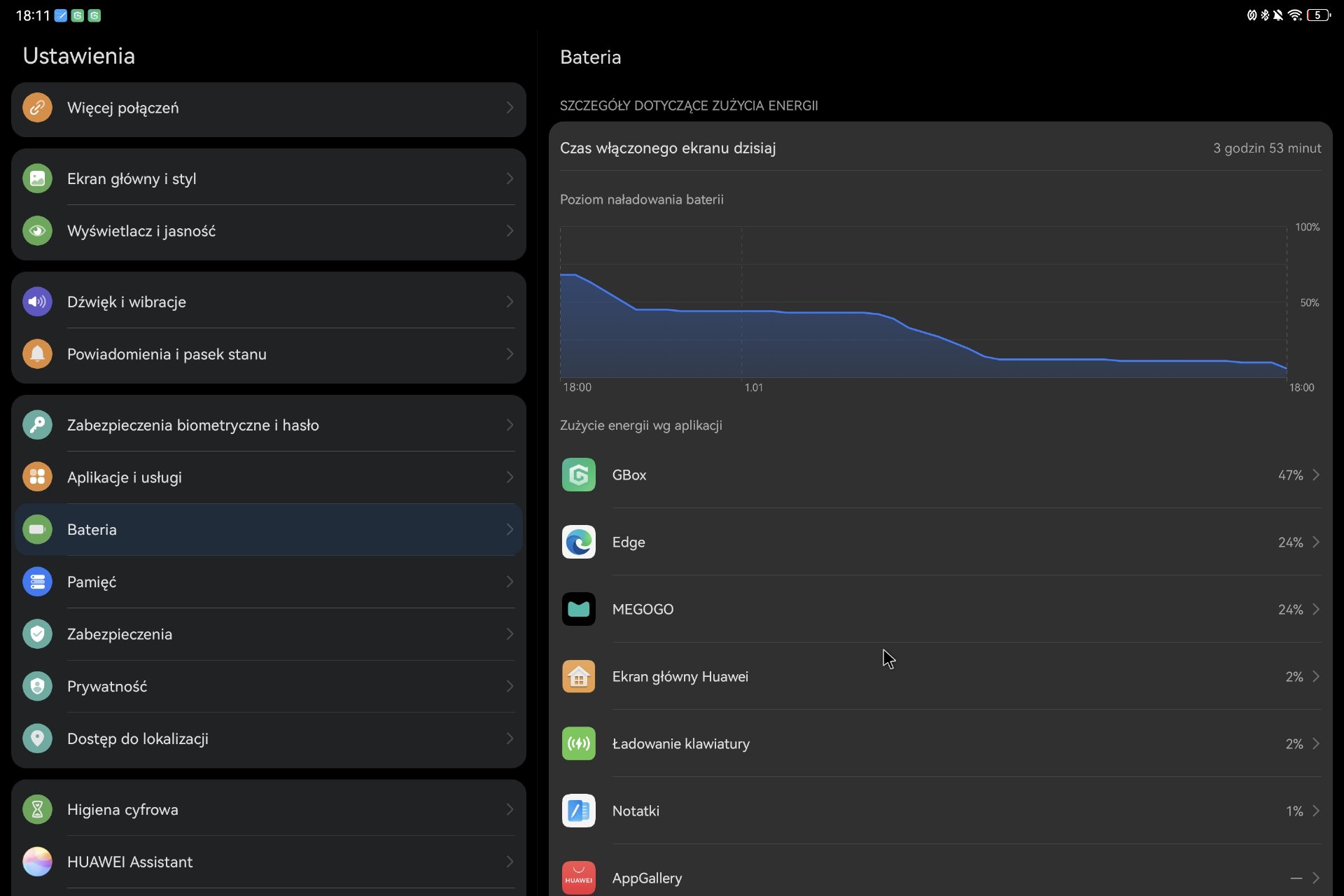1344x896 pixels.
Task: Open Ekran główny Huawei usage chevron
Action: pyautogui.click(x=1316, y=676)
